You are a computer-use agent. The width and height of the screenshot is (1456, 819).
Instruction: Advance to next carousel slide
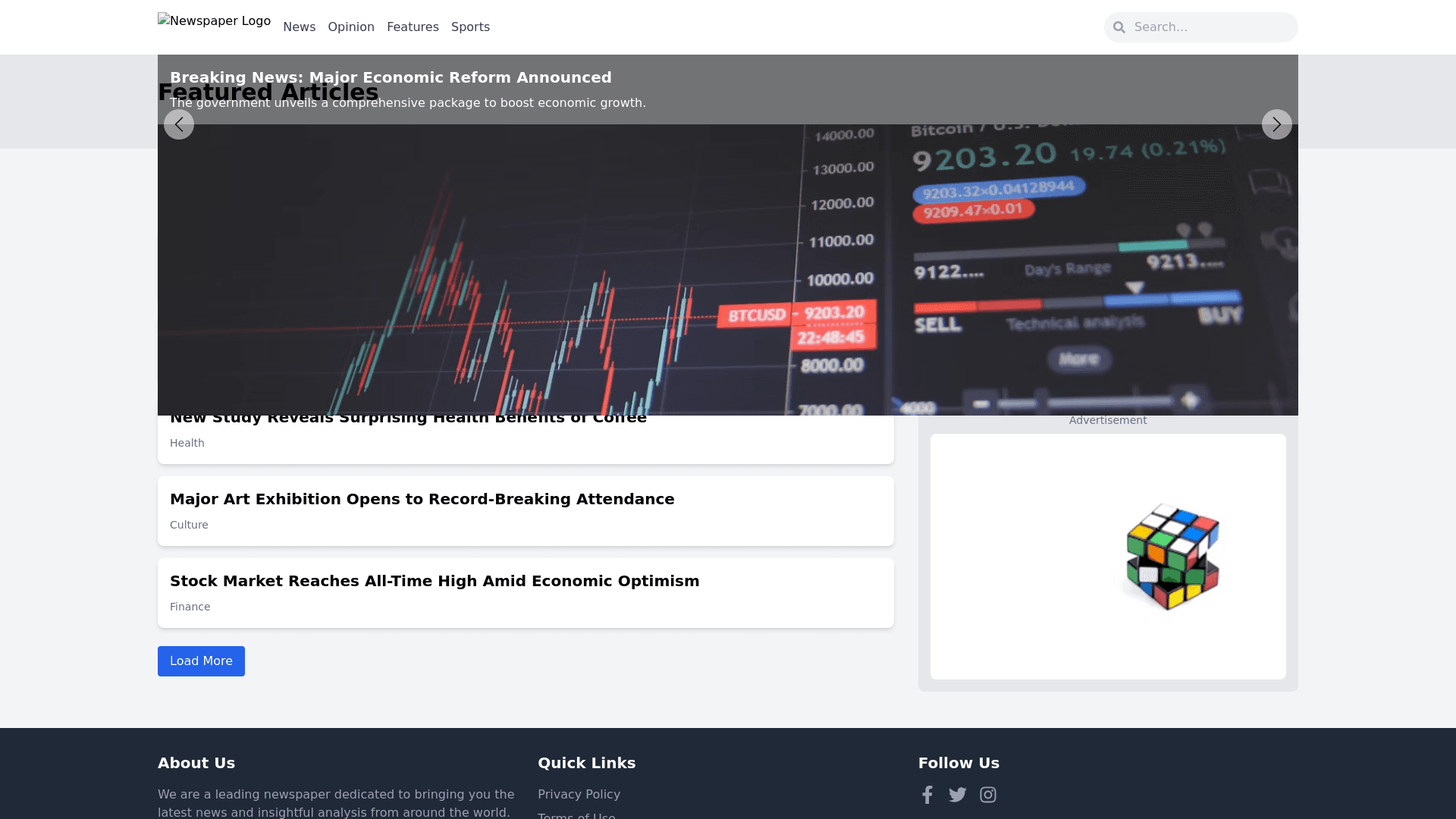(1276, 124)
